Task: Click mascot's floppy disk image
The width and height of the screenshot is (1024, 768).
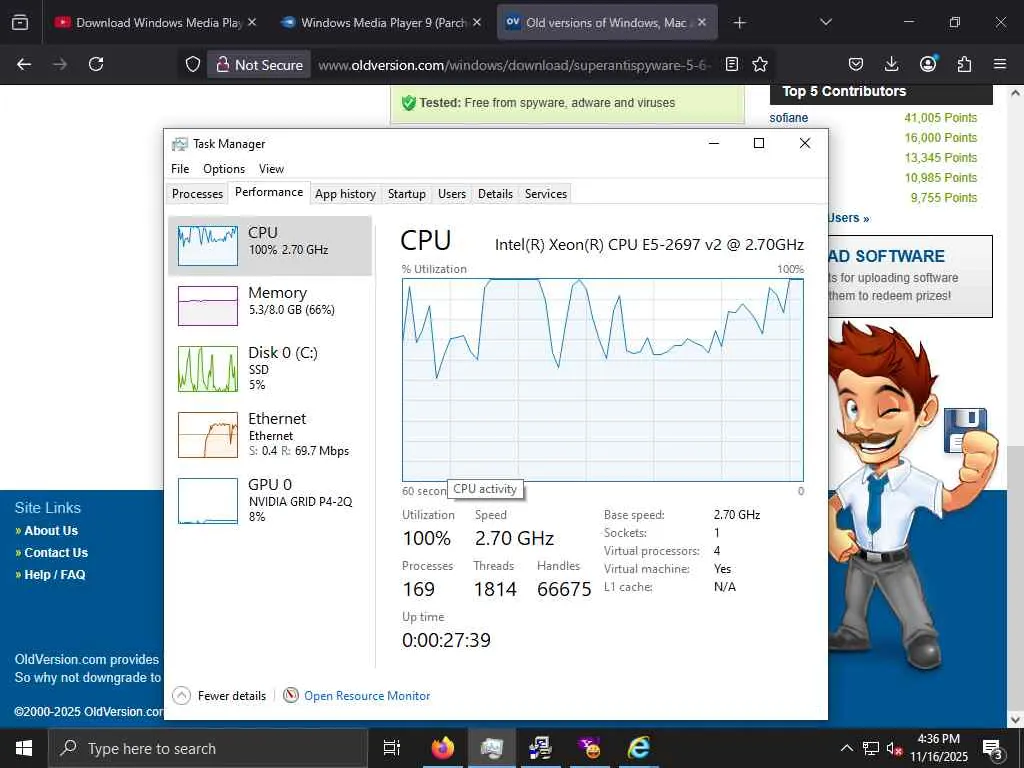Action: click(965, 429)
